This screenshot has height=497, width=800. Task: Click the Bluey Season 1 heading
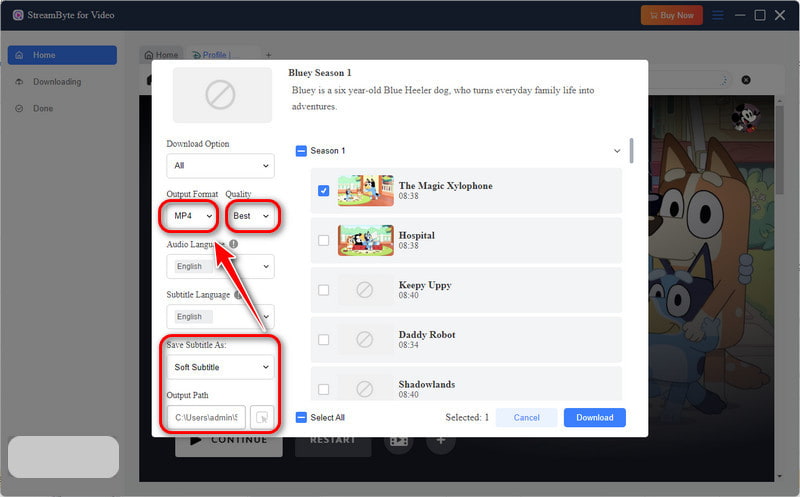pos(320,73)
